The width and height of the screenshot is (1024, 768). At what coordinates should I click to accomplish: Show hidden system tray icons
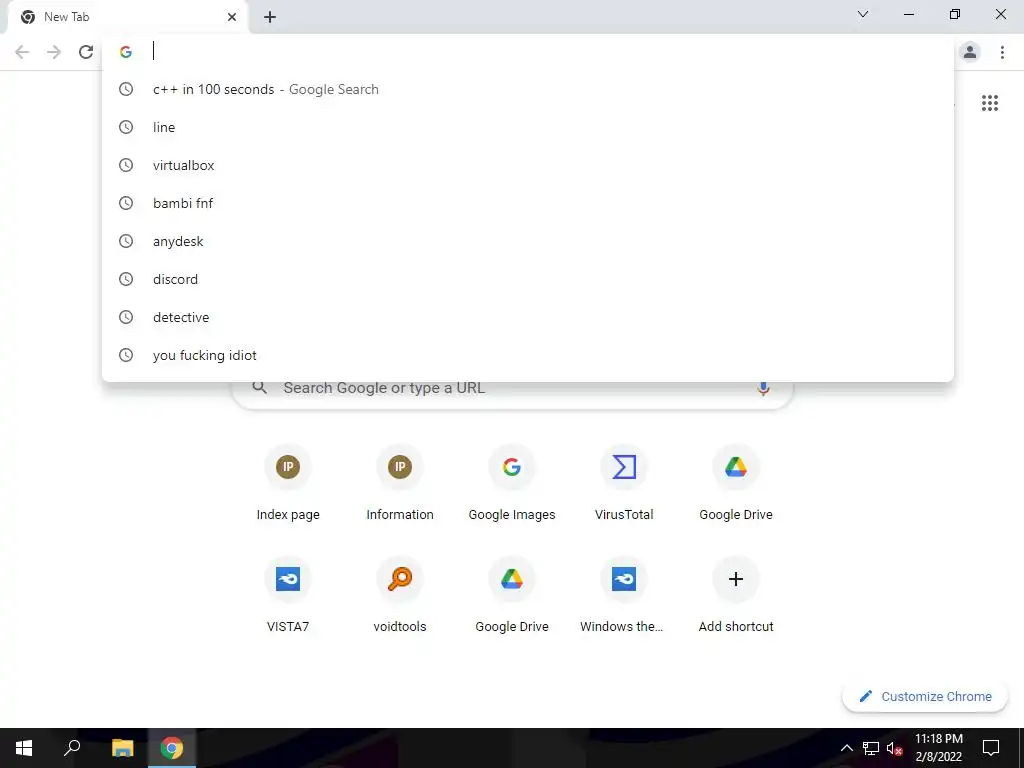(846, 748)
